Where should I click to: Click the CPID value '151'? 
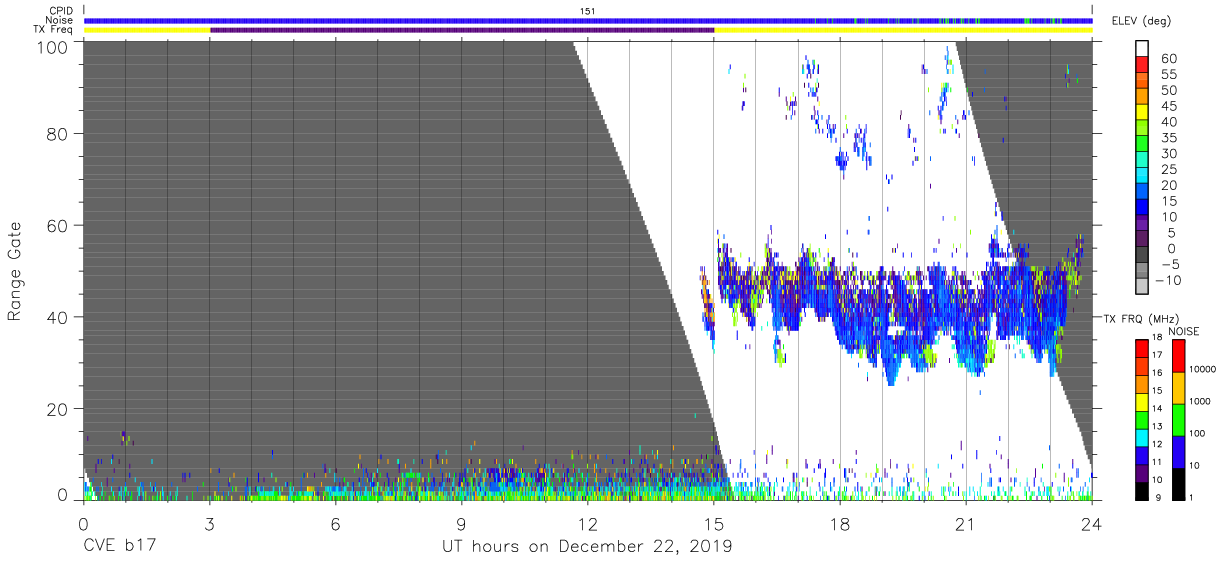click(x=588, y=11)
